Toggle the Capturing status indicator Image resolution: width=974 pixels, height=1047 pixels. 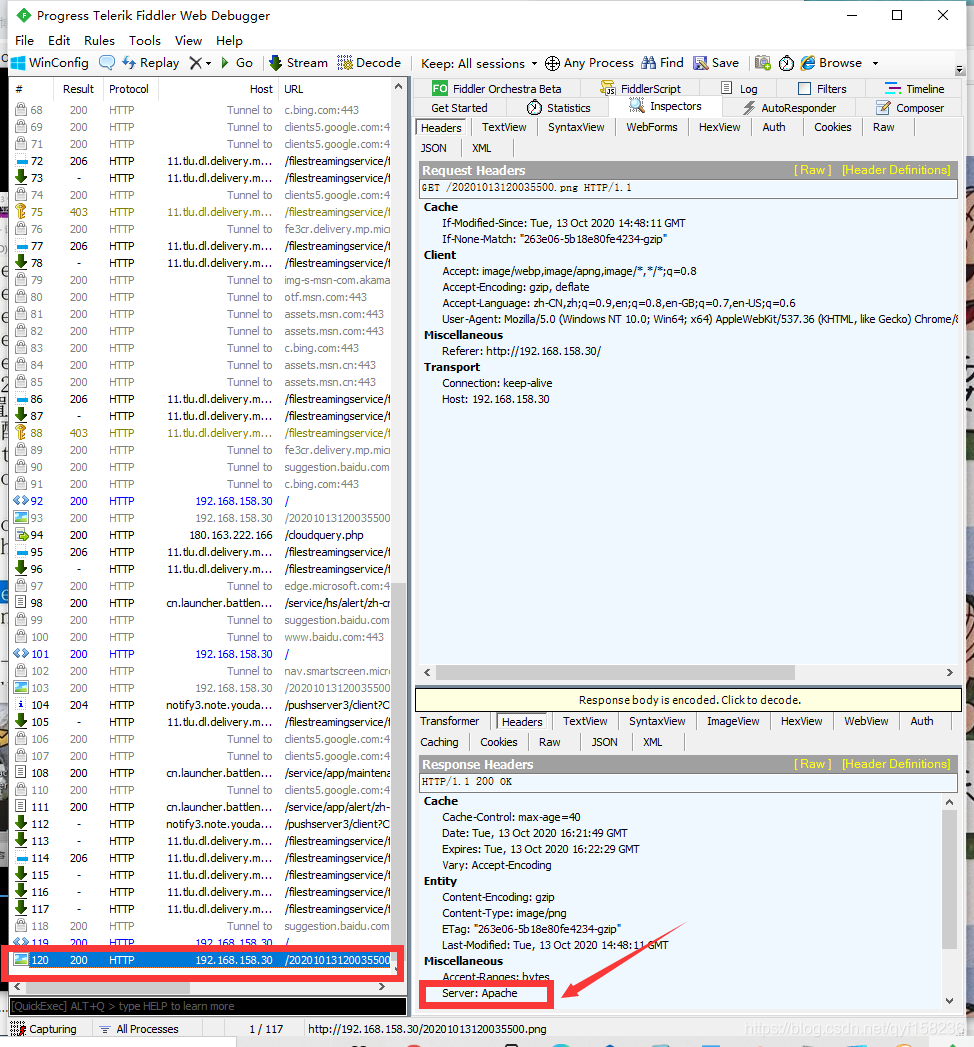43,1029
